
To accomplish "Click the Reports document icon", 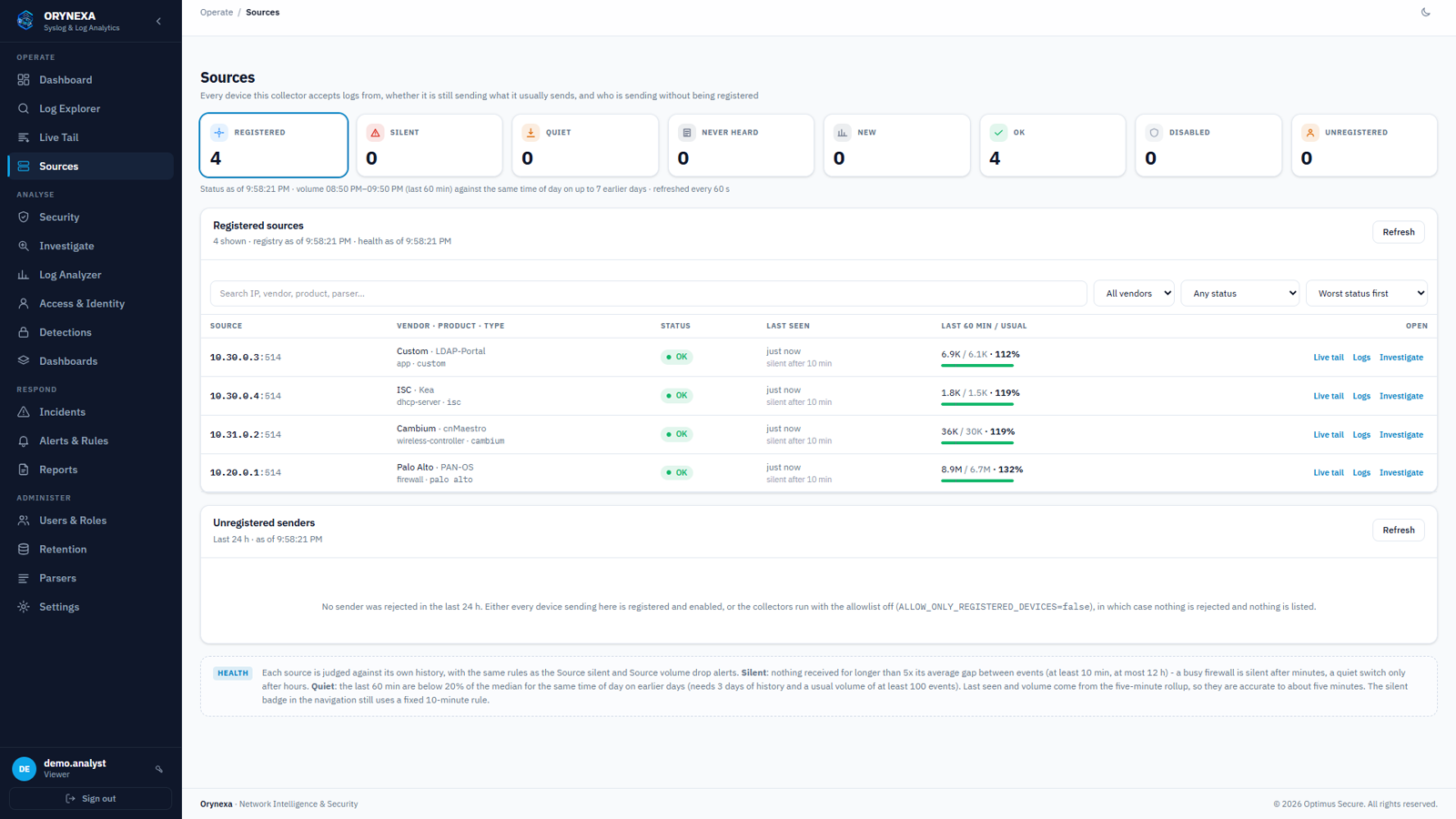I will pyautogui.click(x=24, y=470).
